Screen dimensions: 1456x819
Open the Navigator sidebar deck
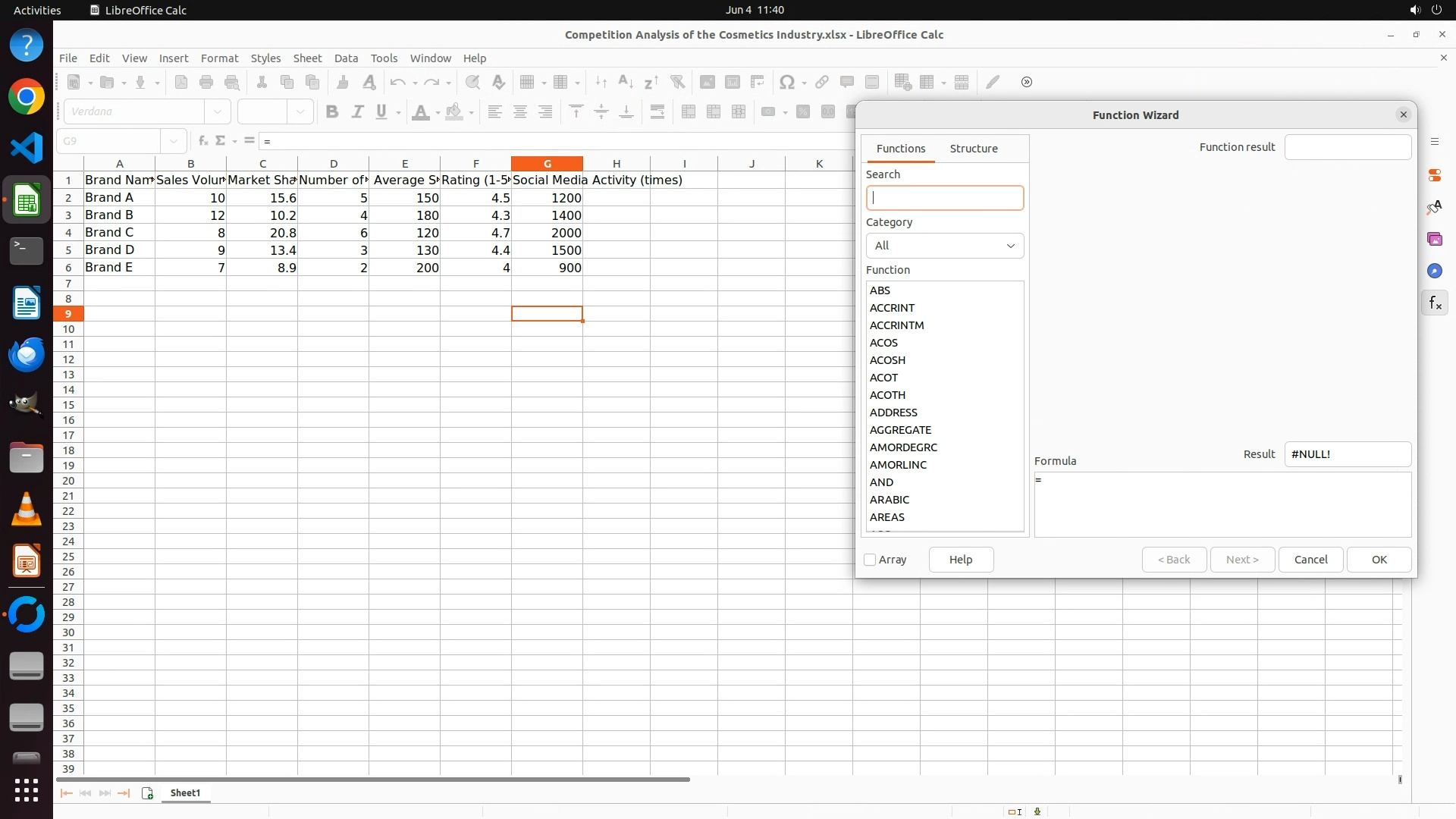(x=1434, y=271)
